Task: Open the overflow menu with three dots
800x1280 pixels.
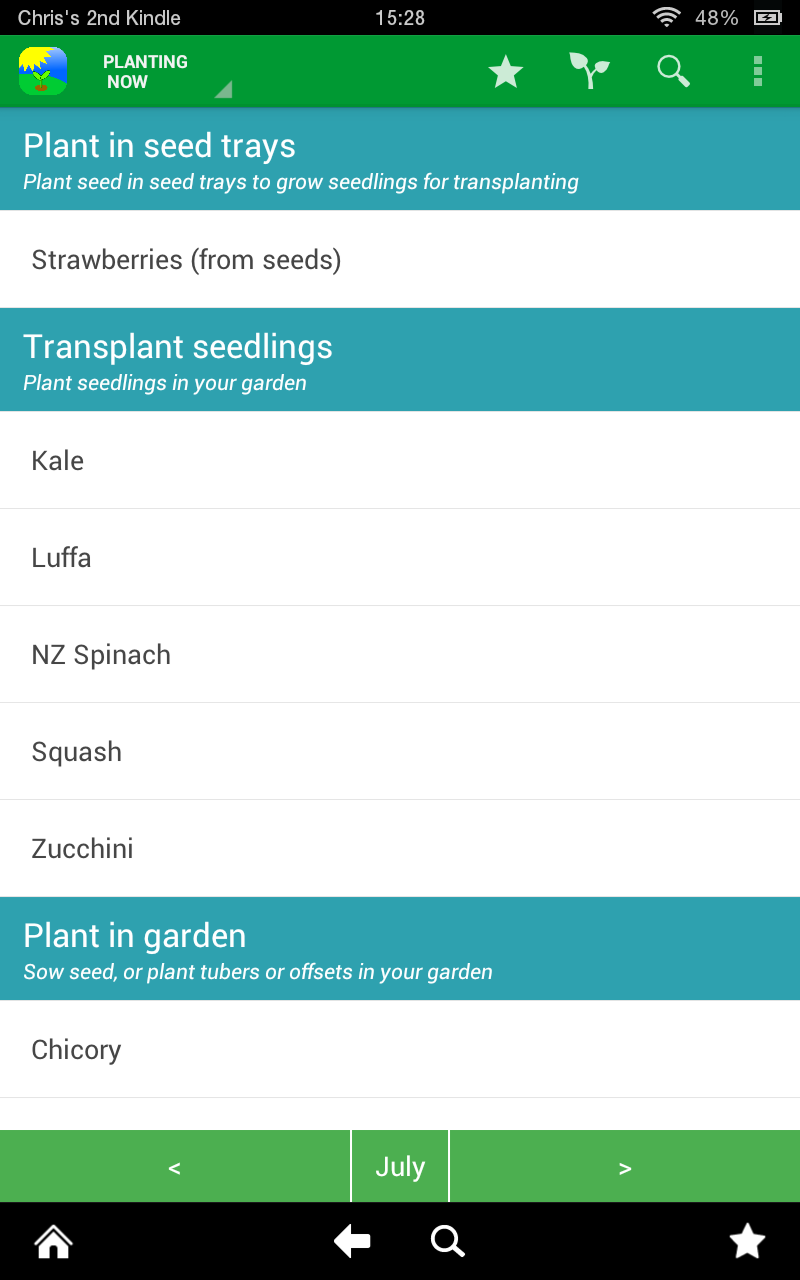Action: point(757,71)
